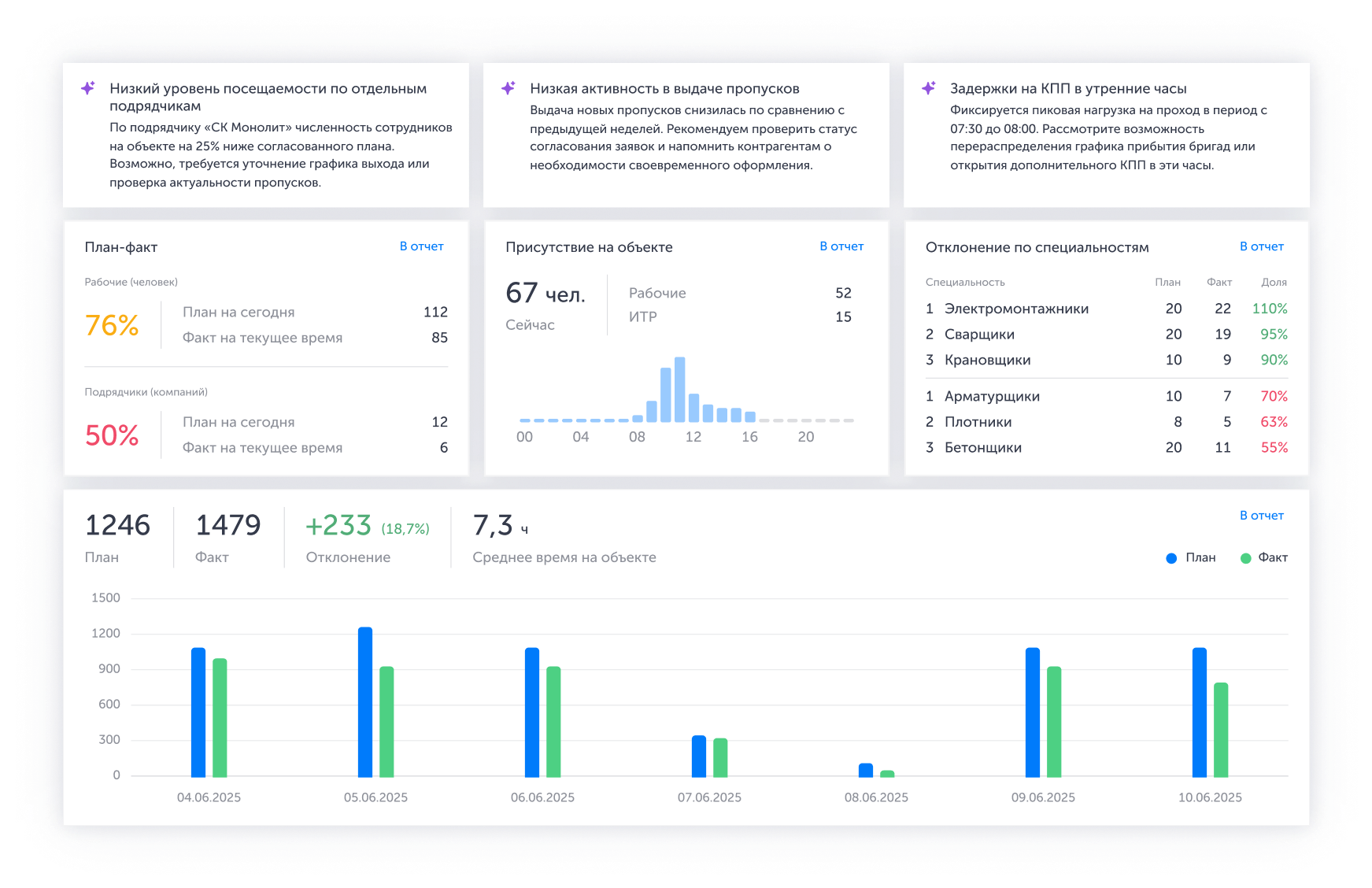Click the +233 deviation value
Screen dimensions: 1372x888
pos(338,526)
